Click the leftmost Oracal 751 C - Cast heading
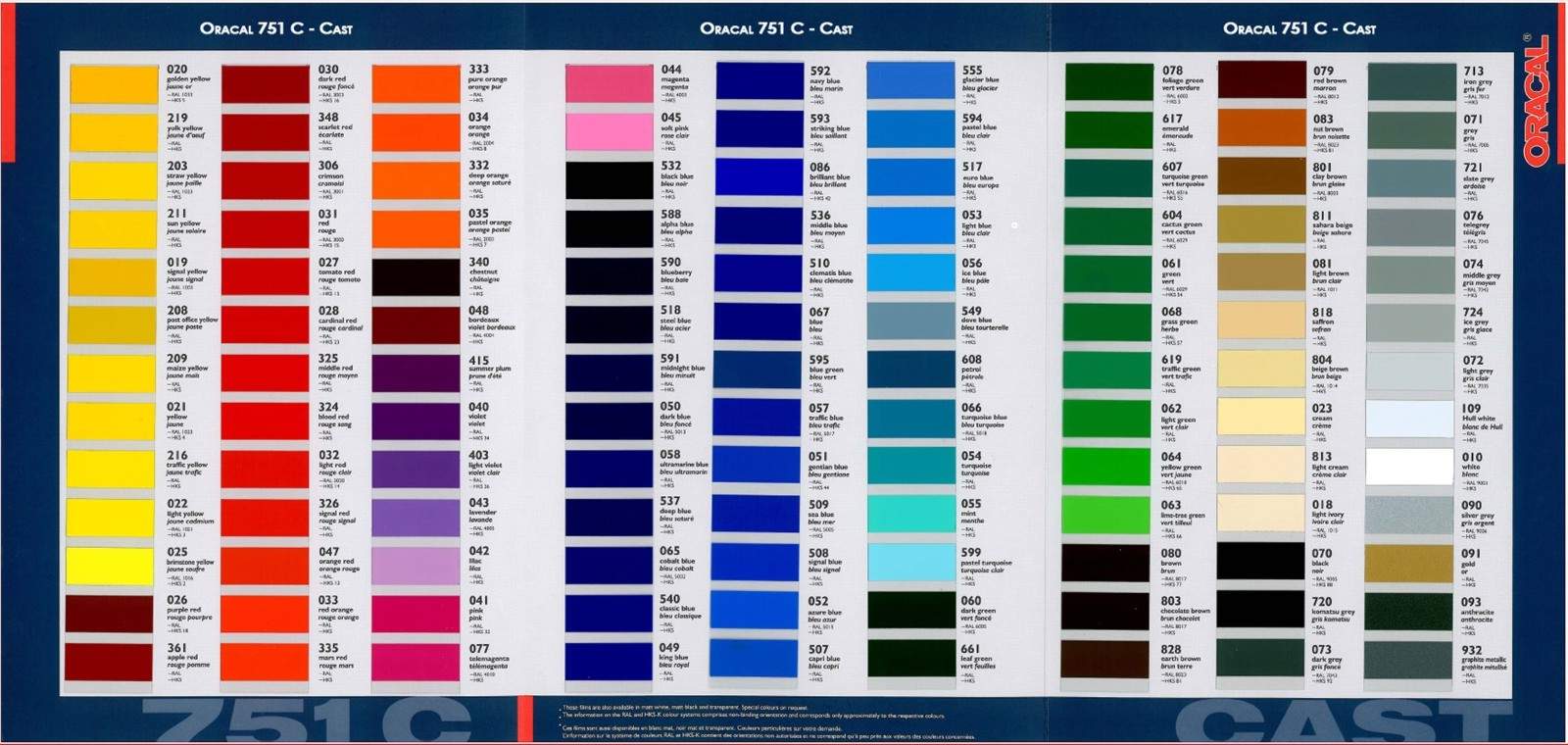The width and height of the screenshot is (1568, 745). (x=275, y=28)
